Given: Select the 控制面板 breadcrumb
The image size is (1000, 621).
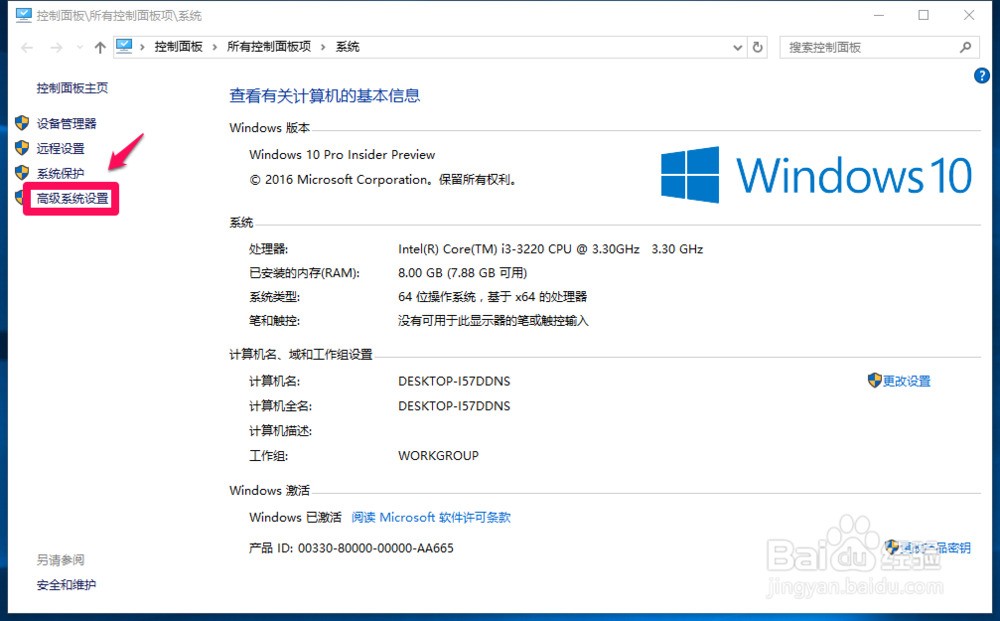Looking at the screenshot, I should pyautogui.click(x=179, y=47).
